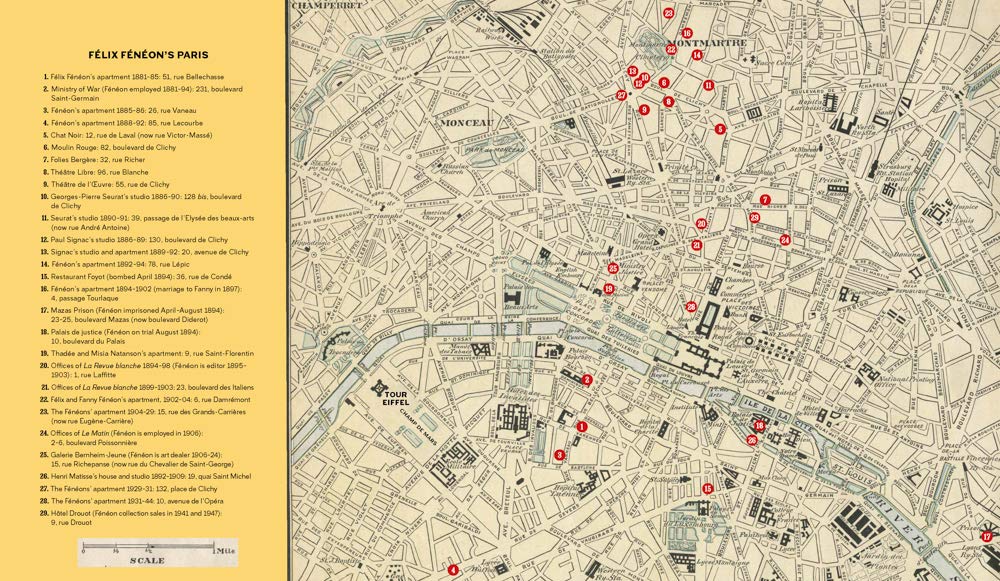Click marker 25 near the Ministry of Justice

point(613,268)
